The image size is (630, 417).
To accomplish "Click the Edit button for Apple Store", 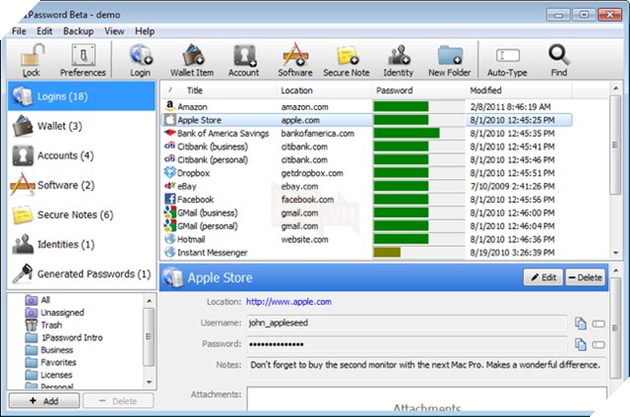I will 541,277.
